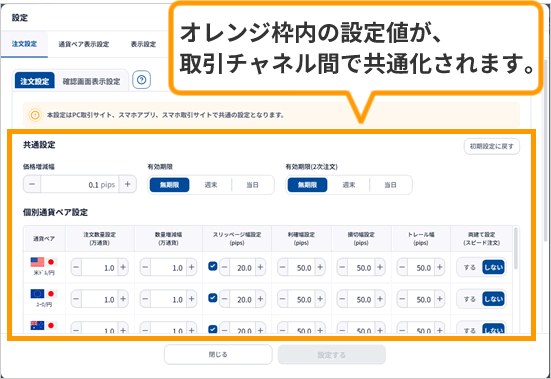Increase トレール幅 in USD/JPY row
The height and width of the screenshot is (379, 551).
pyautogui.click(x=440, y=267)
